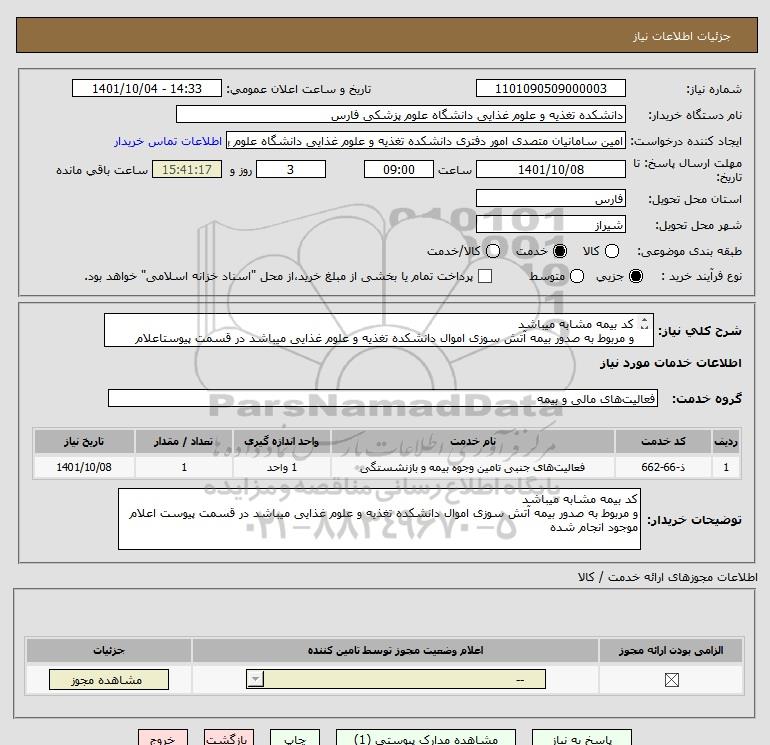Open اطلاعات تماس خریدار link
Viewport: 770px width, 745px height.
pyautogui.click(x=168, y=141)
